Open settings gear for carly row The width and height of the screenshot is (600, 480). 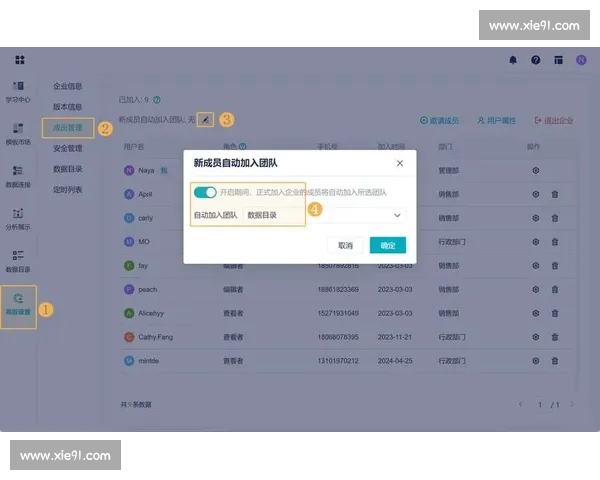coord(536,218)
